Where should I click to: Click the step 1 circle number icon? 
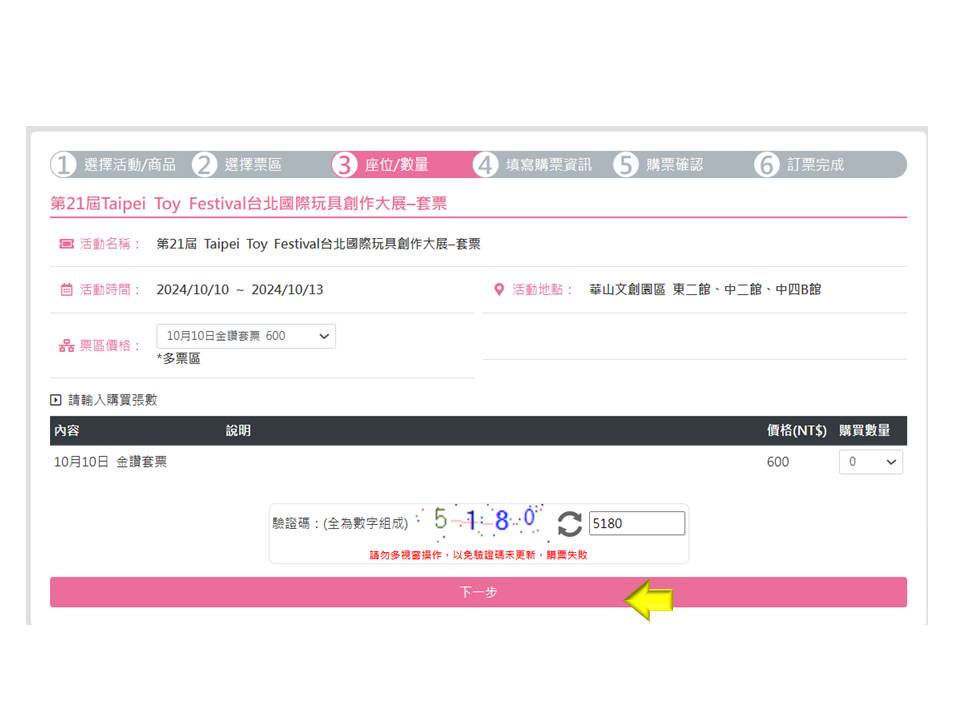(x=63, y=165)
